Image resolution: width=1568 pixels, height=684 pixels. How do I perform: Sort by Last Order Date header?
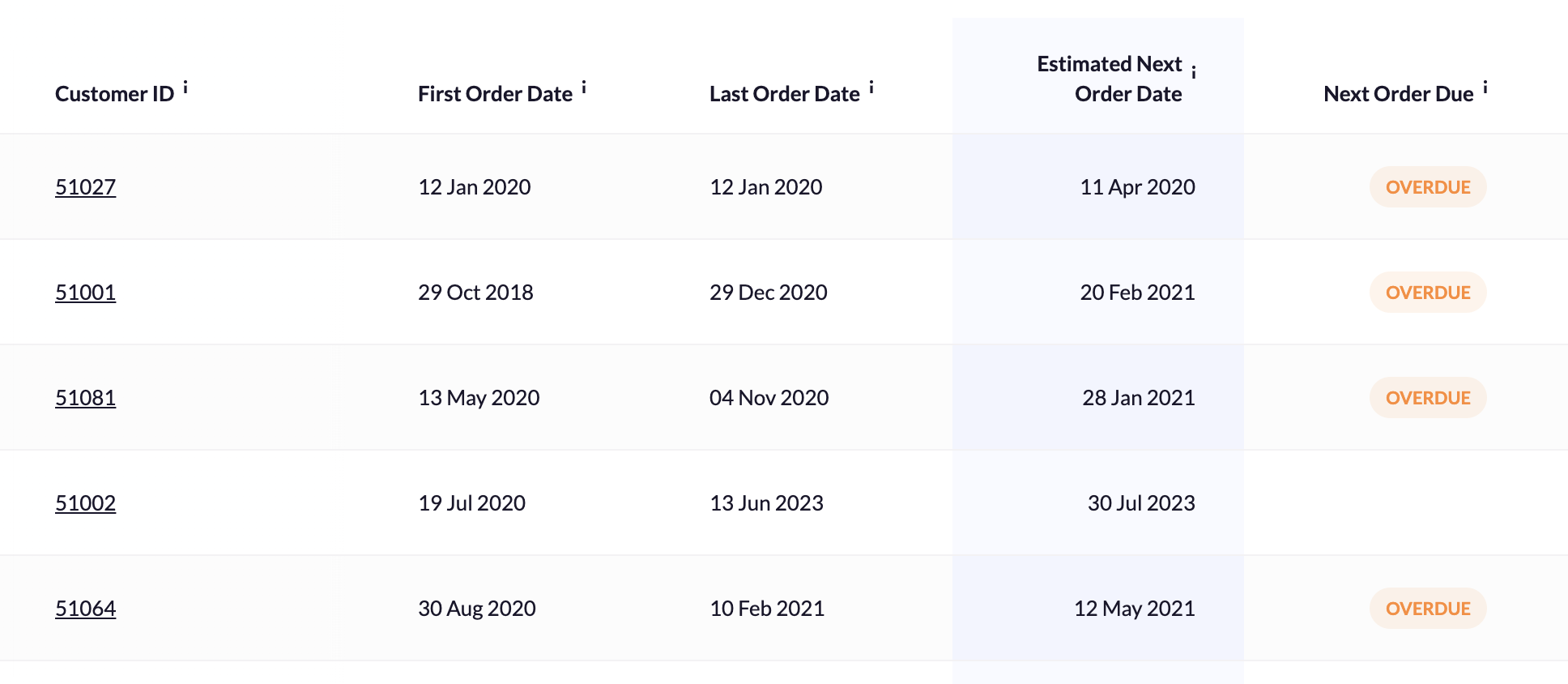pos(784,94)
